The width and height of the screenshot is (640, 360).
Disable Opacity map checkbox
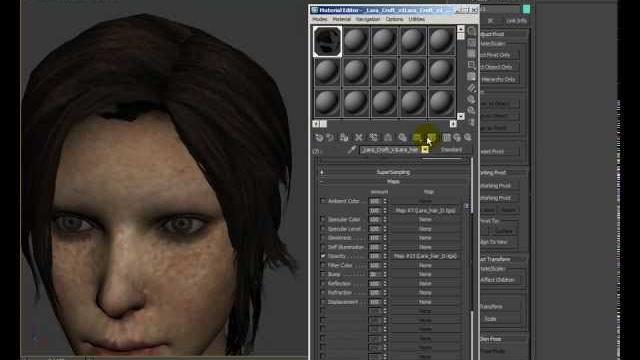point(322,256)
